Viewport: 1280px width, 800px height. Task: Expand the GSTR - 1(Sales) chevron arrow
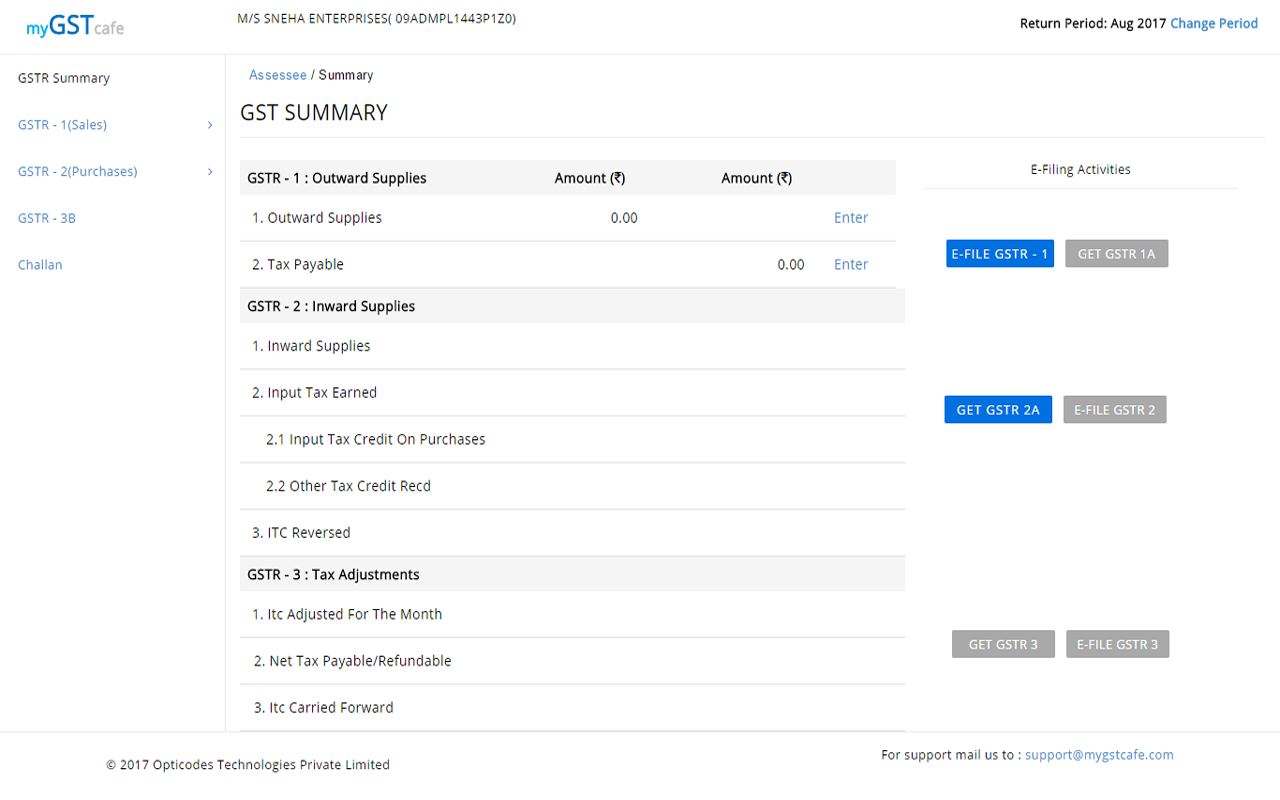[x=210, y=125]
